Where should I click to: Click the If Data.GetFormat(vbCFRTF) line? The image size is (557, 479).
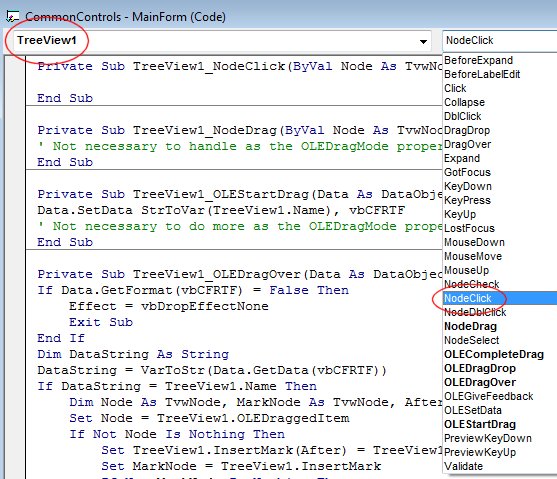[193, 290]
